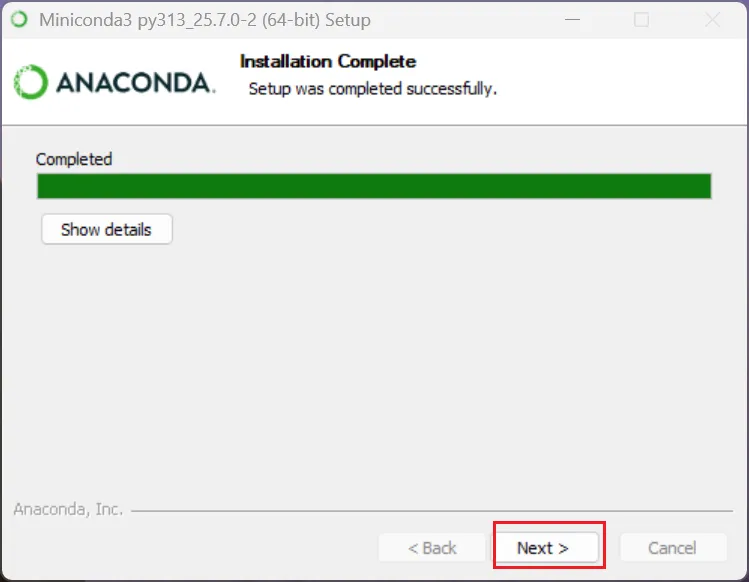The image size is (749, 582).
Task: Click the divider line beside Anaconda, Inc.
Action: (x=432, y=511)
